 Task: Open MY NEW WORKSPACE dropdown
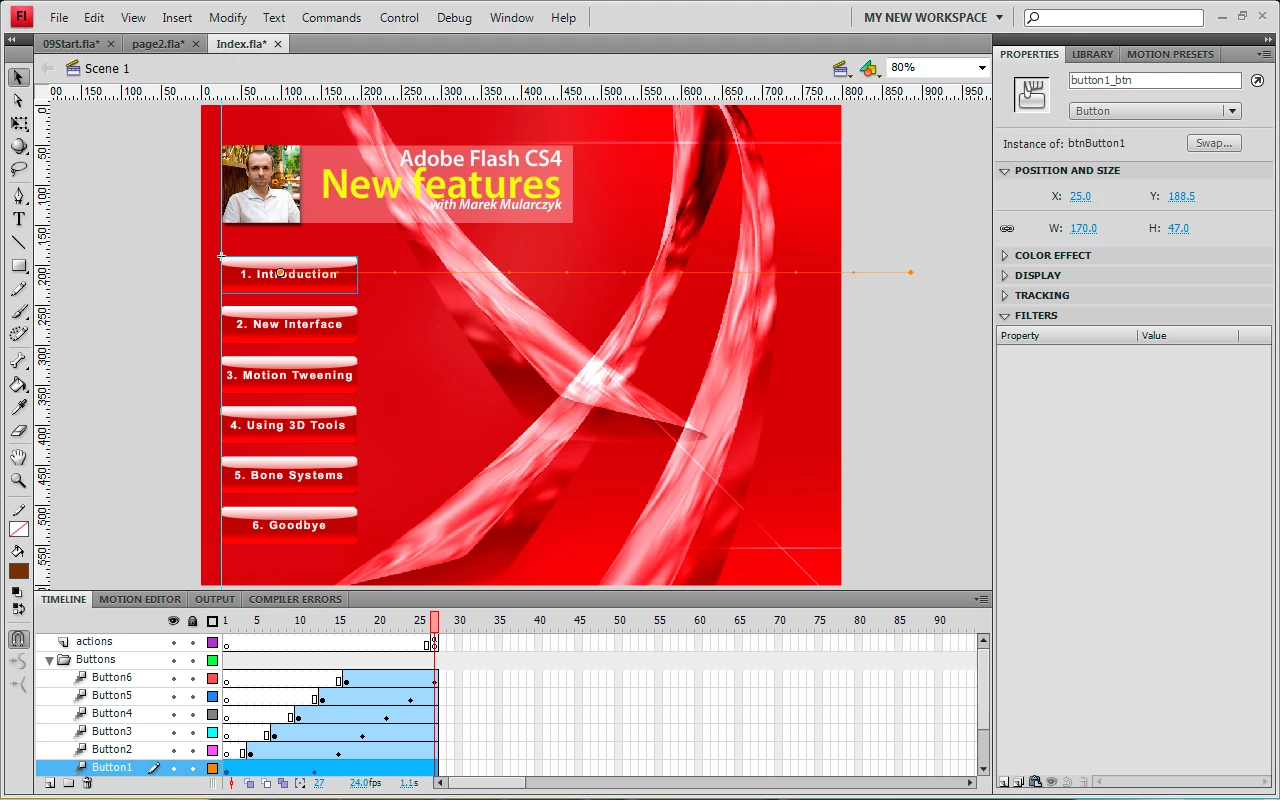click(x=933, y=17)
